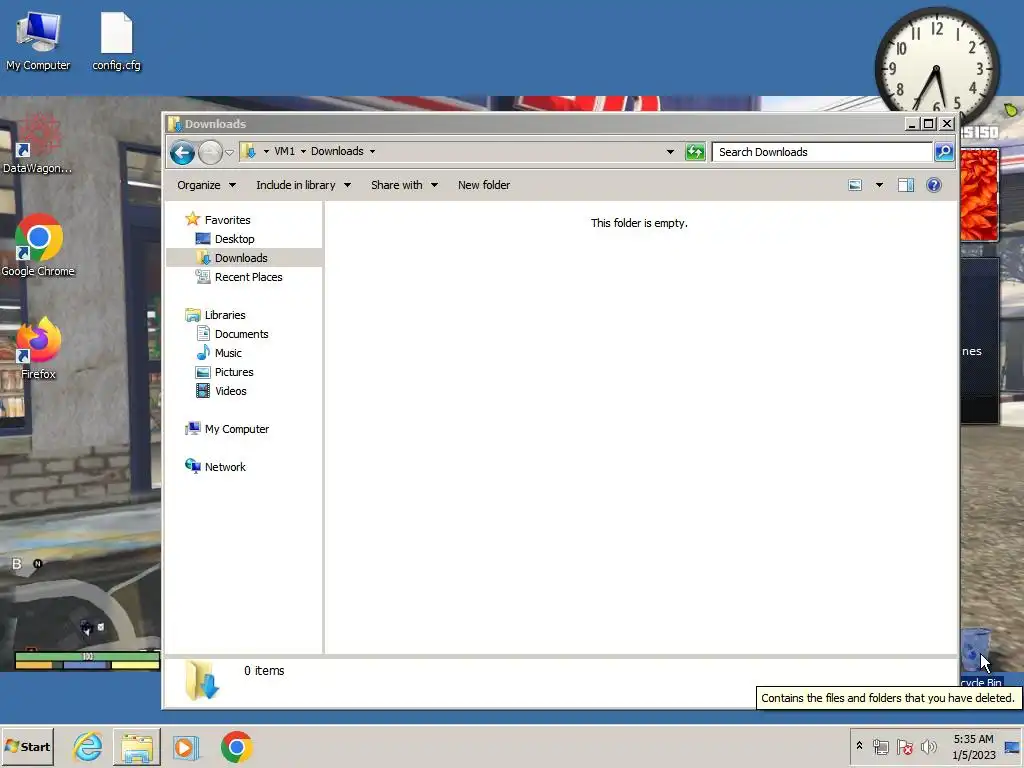Select the config.cfg desktop file
The height and width of the screenshot is (768, 1024).
116,40
